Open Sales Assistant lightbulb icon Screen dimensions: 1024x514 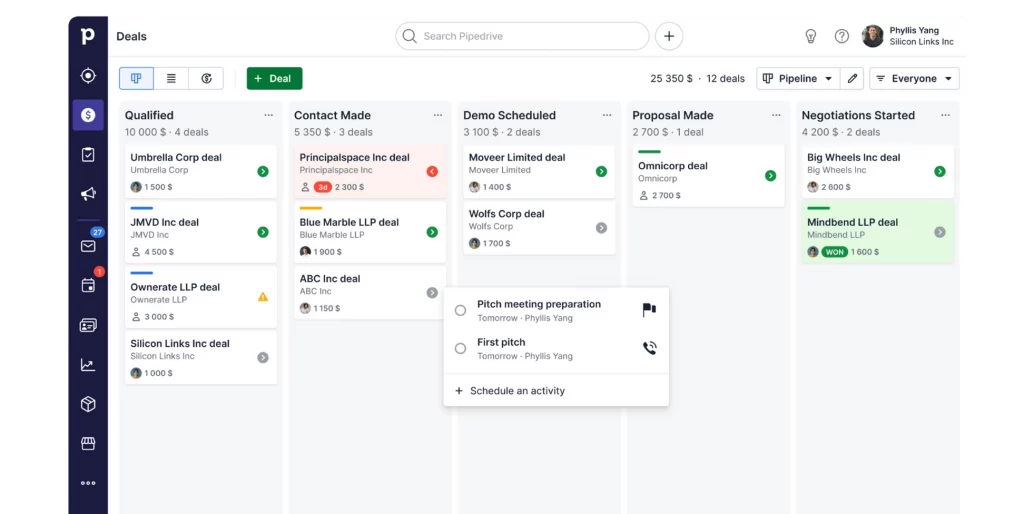coord(810,36)
